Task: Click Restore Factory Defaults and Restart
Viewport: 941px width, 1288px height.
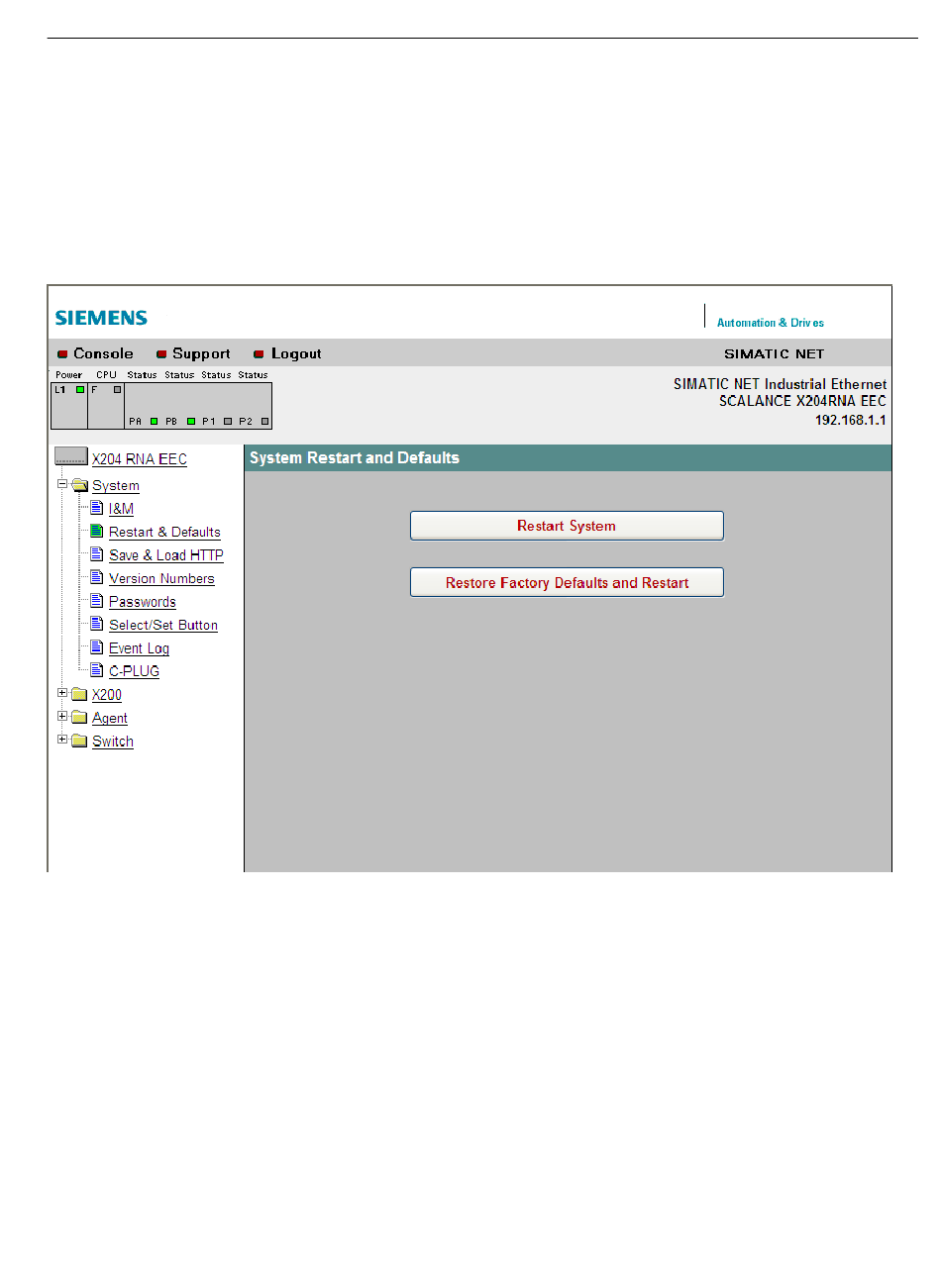Action: [x=567, y=582]
